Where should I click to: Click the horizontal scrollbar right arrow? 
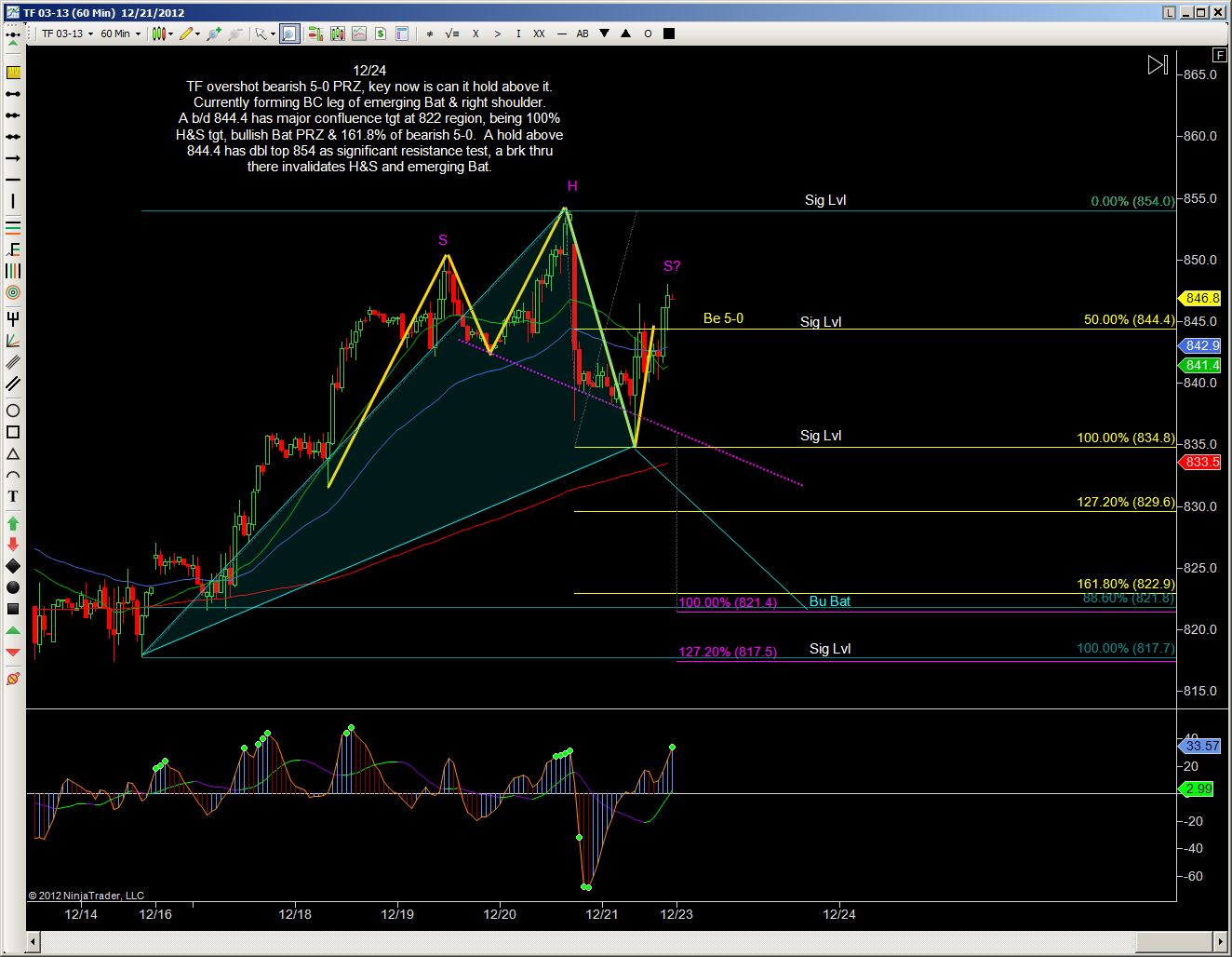pos(1221,942)
